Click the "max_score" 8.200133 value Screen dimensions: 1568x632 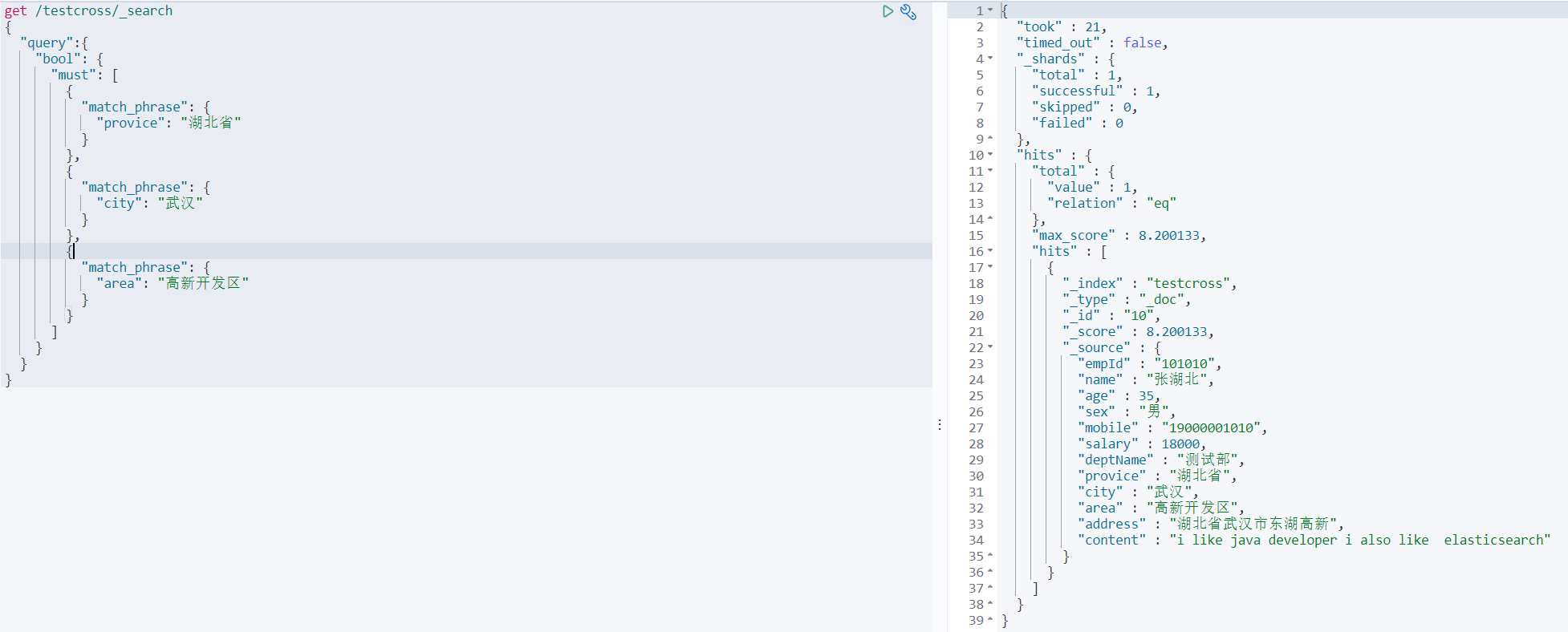(x=1168, y=235)
